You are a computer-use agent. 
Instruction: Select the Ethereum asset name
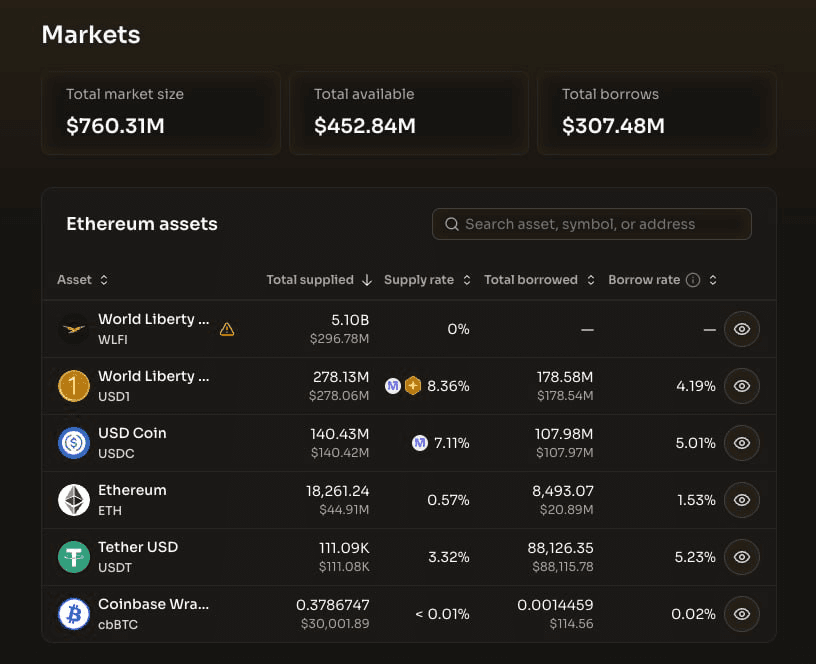pyautogui.click(x=132, y=490)
